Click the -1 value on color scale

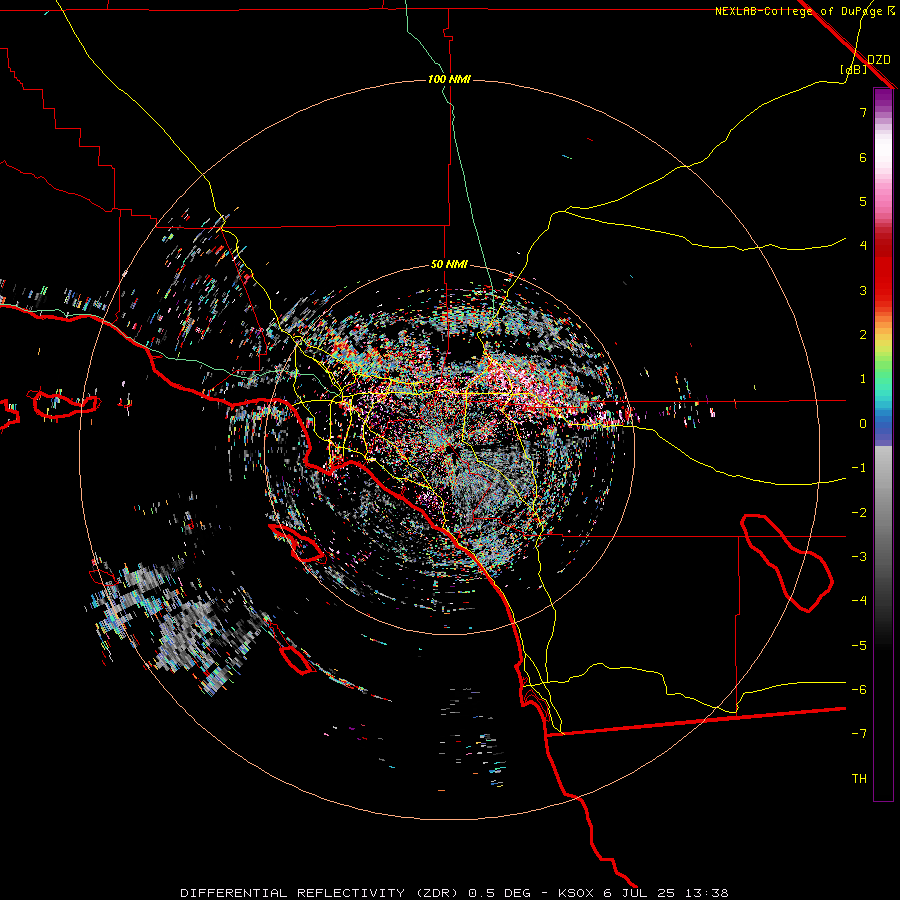859,468
